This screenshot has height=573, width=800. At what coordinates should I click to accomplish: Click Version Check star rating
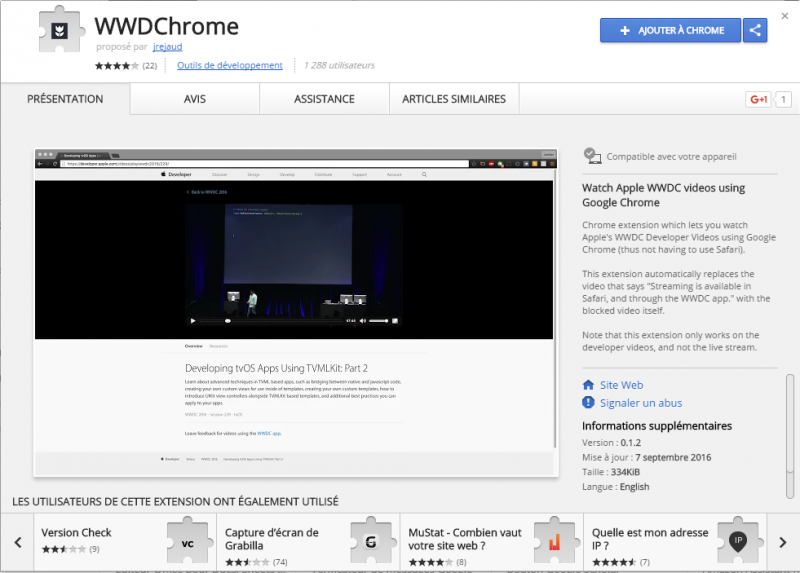click(x=64, y=550)
